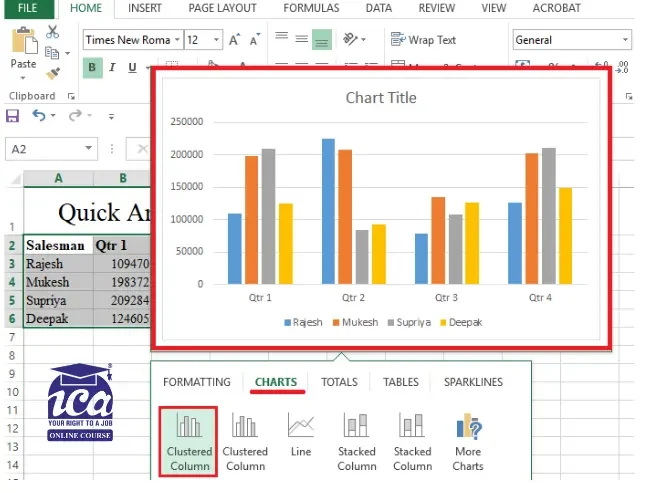Viewport: 657px width, 493px height.
Task: Open the Undo history dropdown arrow
Action: click(x=53, y=115)
